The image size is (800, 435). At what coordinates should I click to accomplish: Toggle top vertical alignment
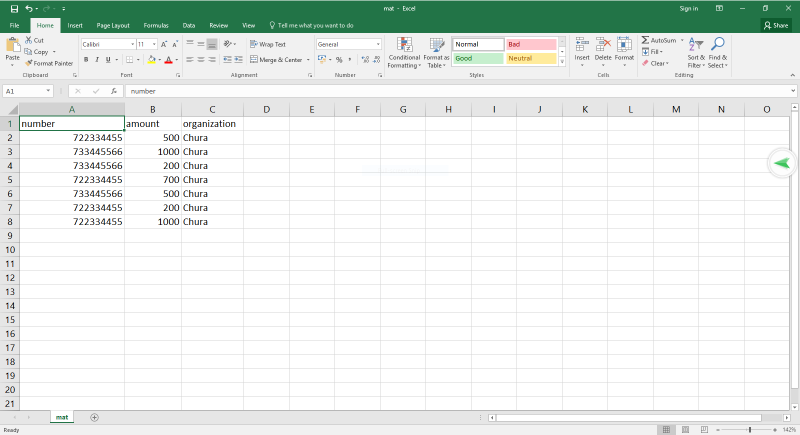(190, 44)
